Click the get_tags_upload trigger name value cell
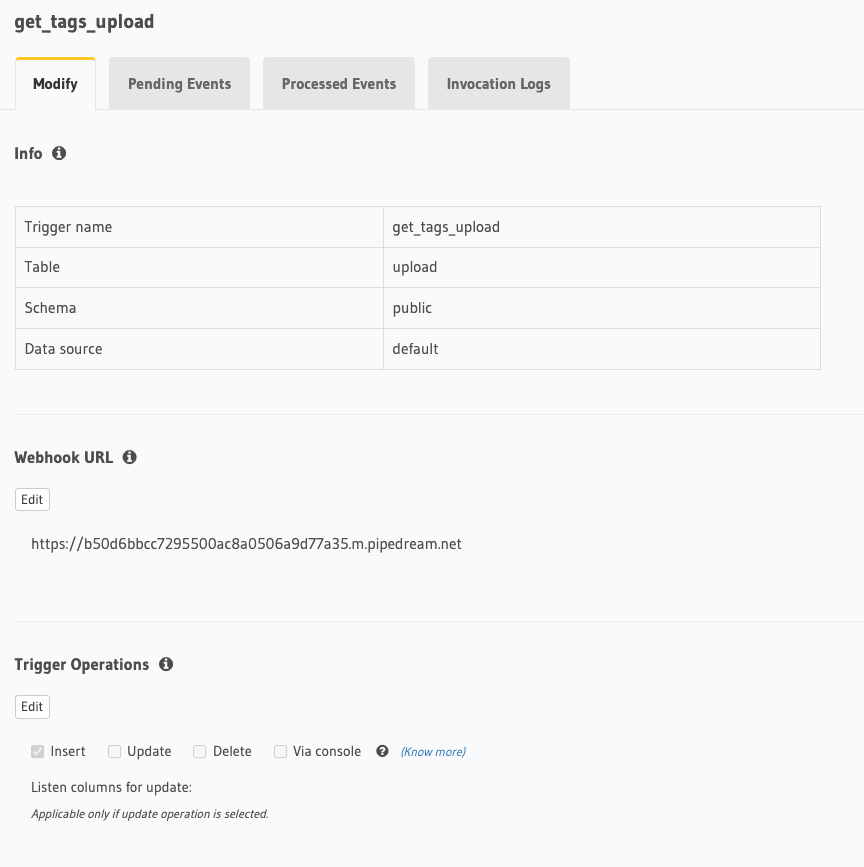Viewport: 864px width, 867px height. pyautogui.click(x=602, y=227)
